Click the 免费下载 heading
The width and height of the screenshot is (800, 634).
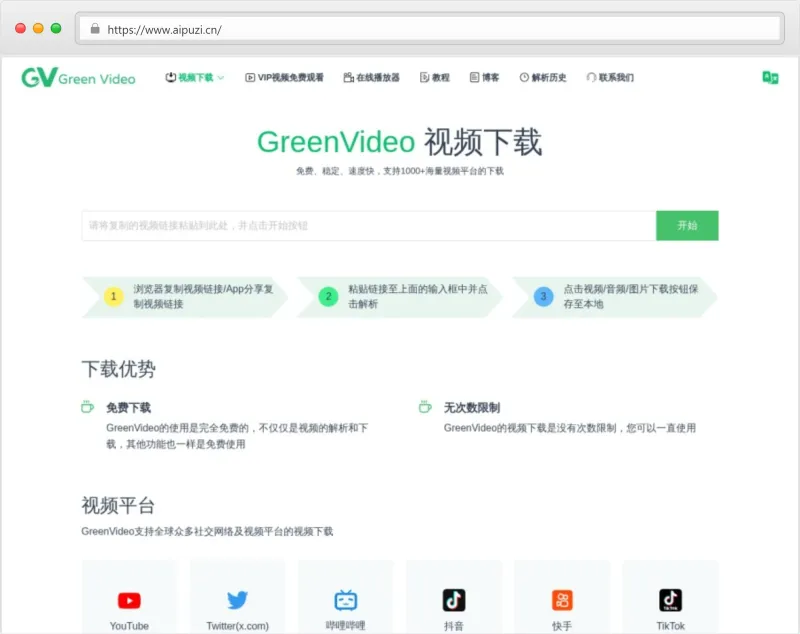pyautogui.click(x=129, y=408)
